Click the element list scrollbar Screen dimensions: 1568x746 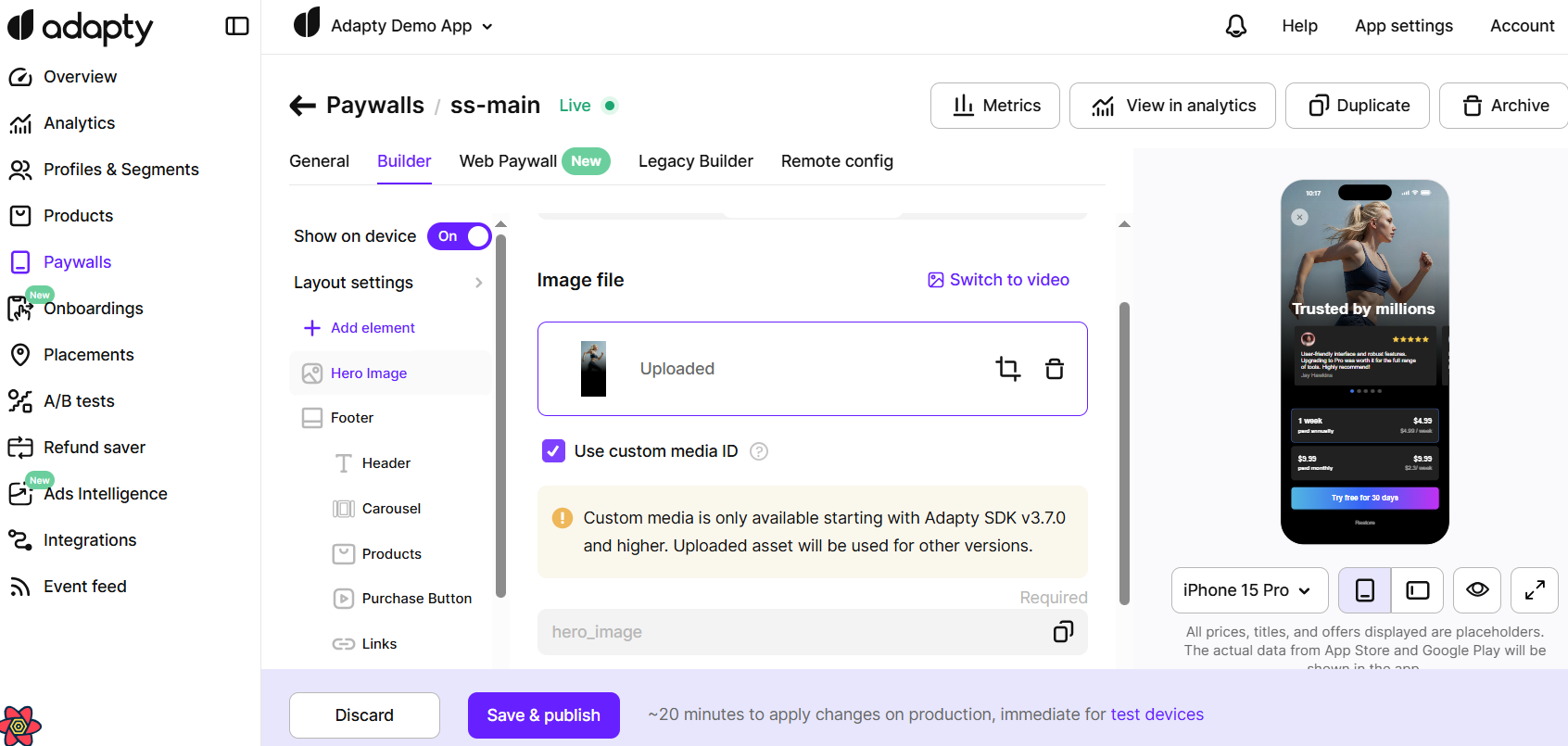[500, 417]
